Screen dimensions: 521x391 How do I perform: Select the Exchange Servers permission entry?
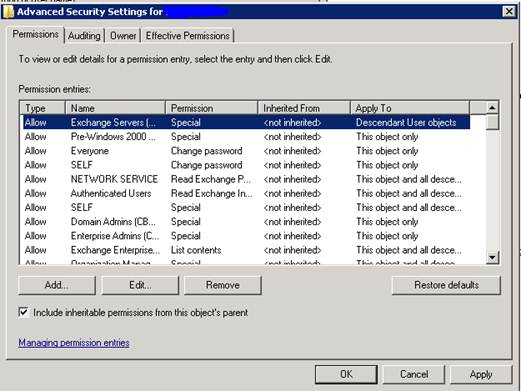point(247,122)
